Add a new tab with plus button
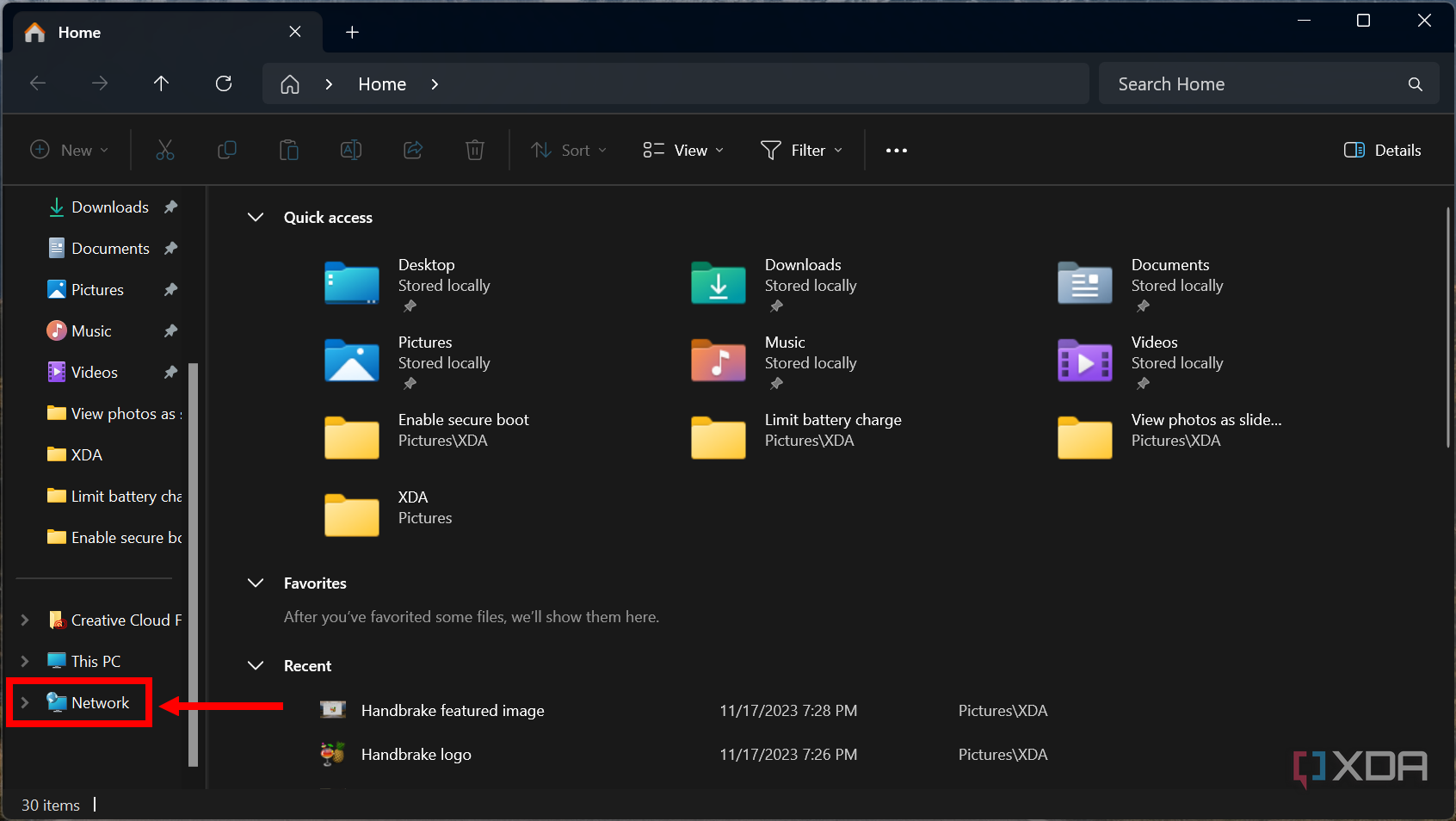The width and height of the screenshot is (1456, 821). pyautogui.click(x=352, y=33)
